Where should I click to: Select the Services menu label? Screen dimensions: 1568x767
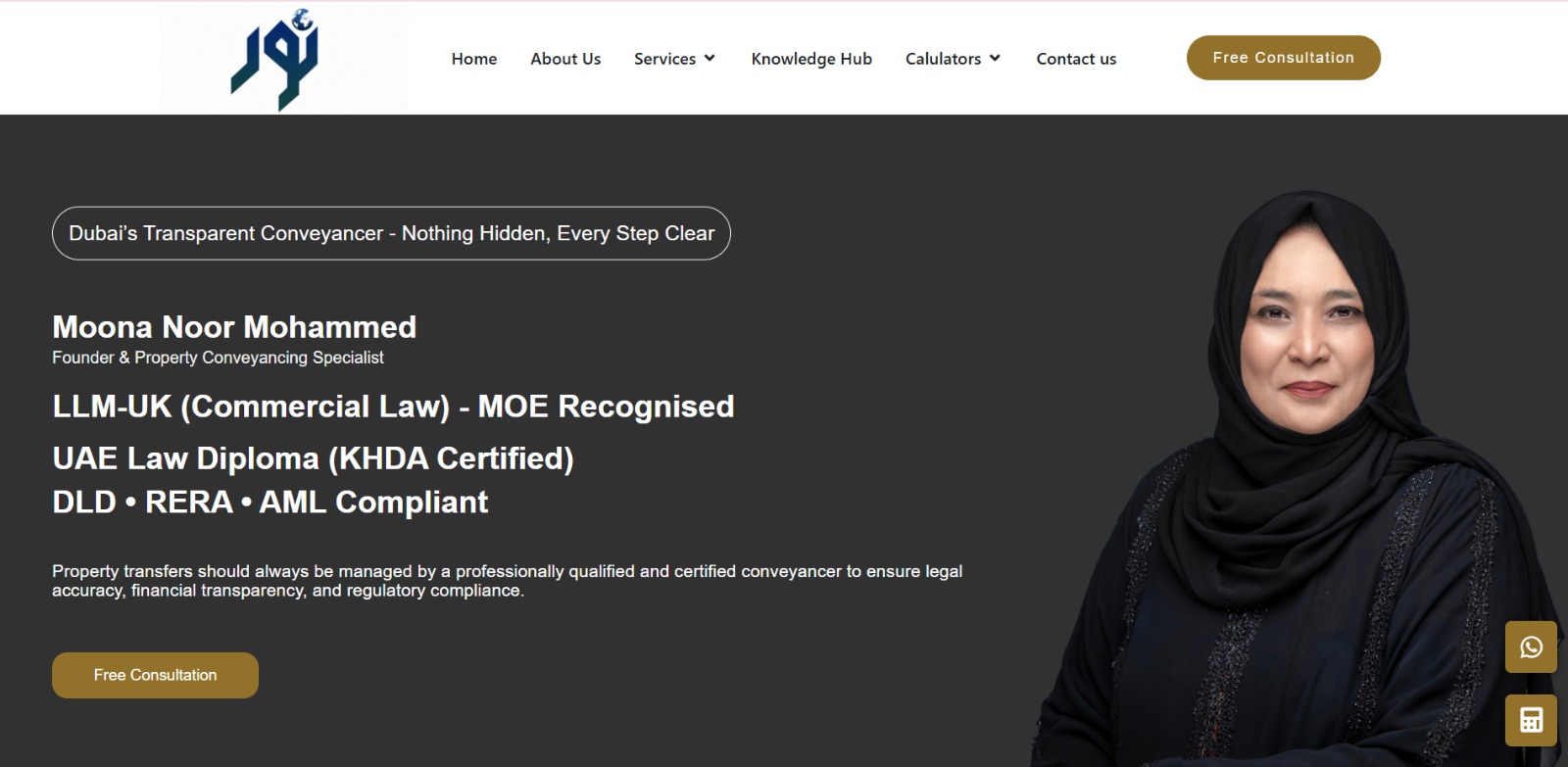(664, 59)
